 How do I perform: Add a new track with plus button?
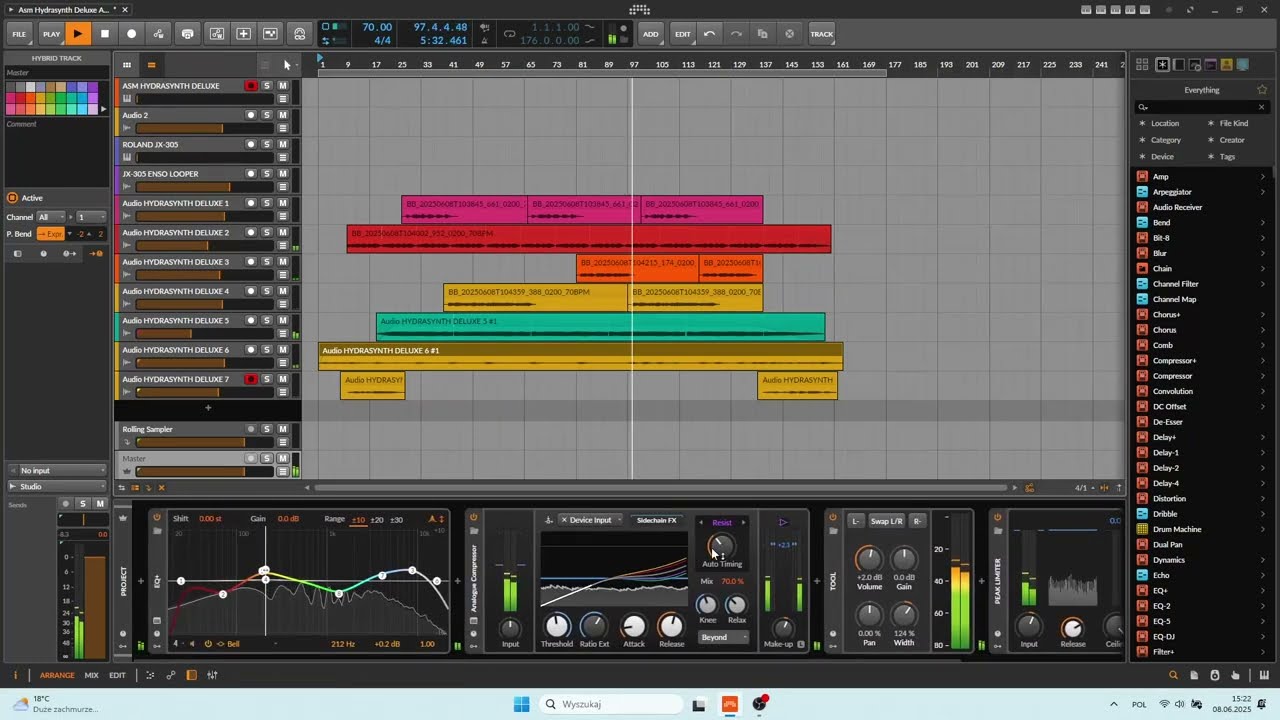pyautogui.click(x=208, y=407)
